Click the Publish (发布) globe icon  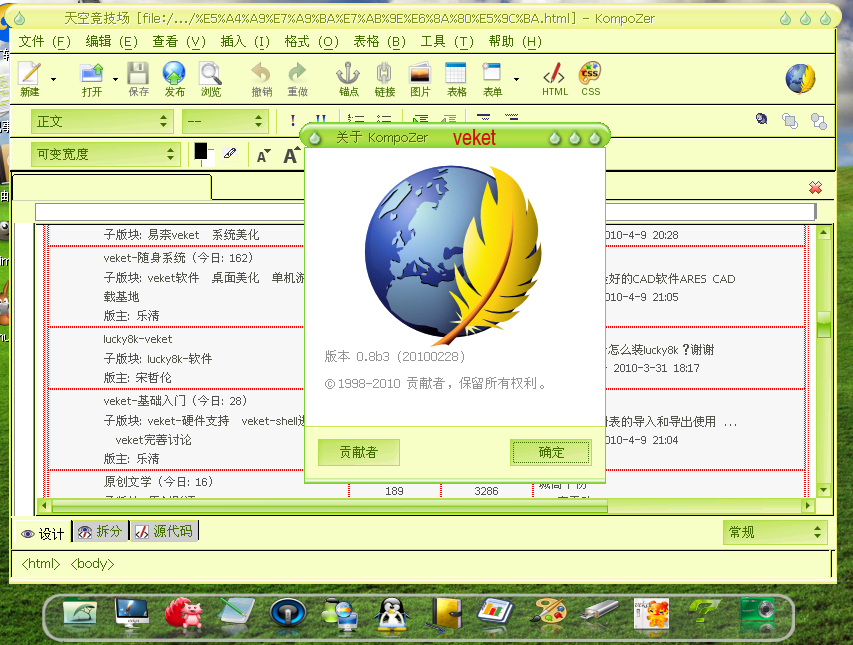point(174,73)
